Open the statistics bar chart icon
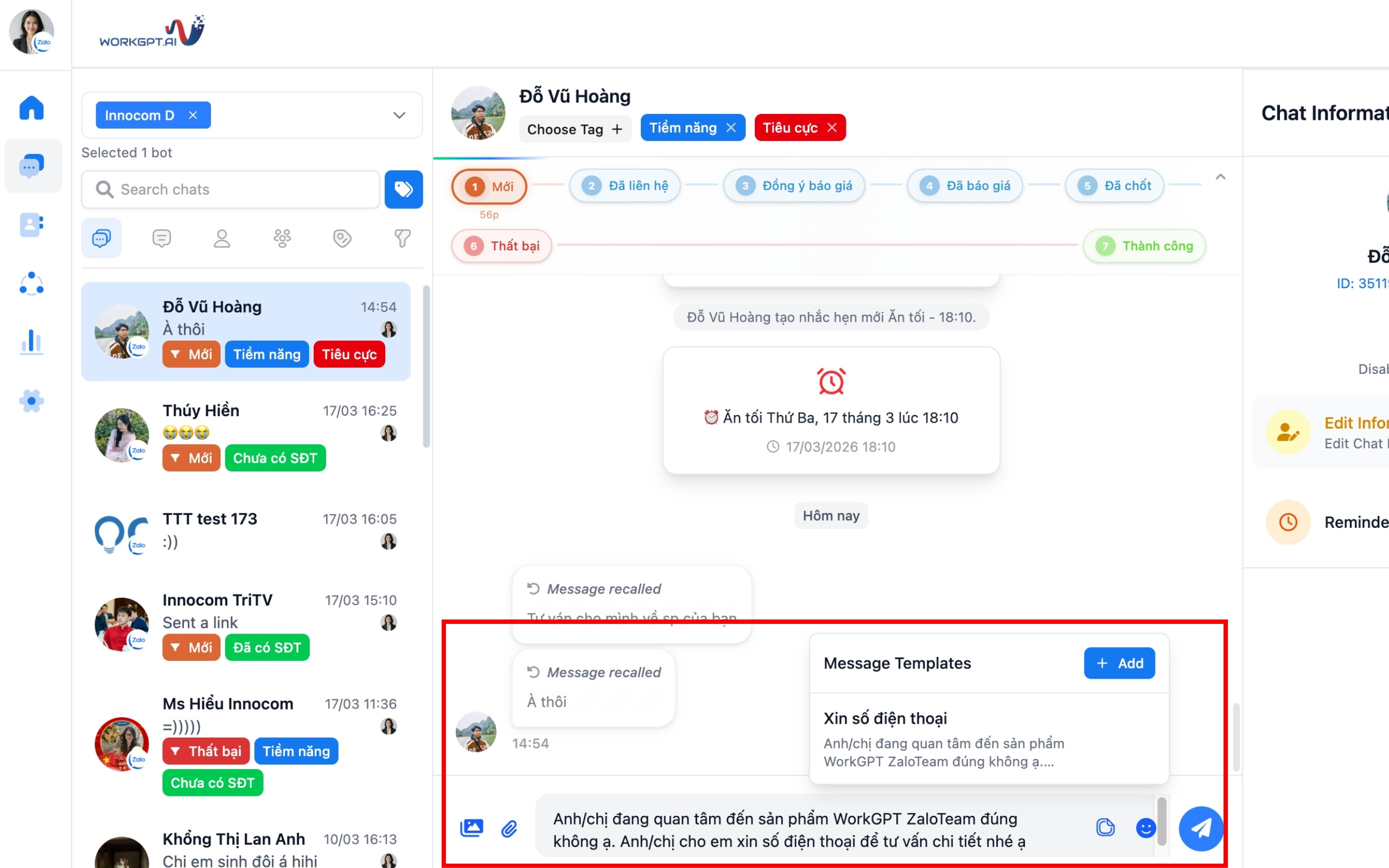 click(31, 342)
